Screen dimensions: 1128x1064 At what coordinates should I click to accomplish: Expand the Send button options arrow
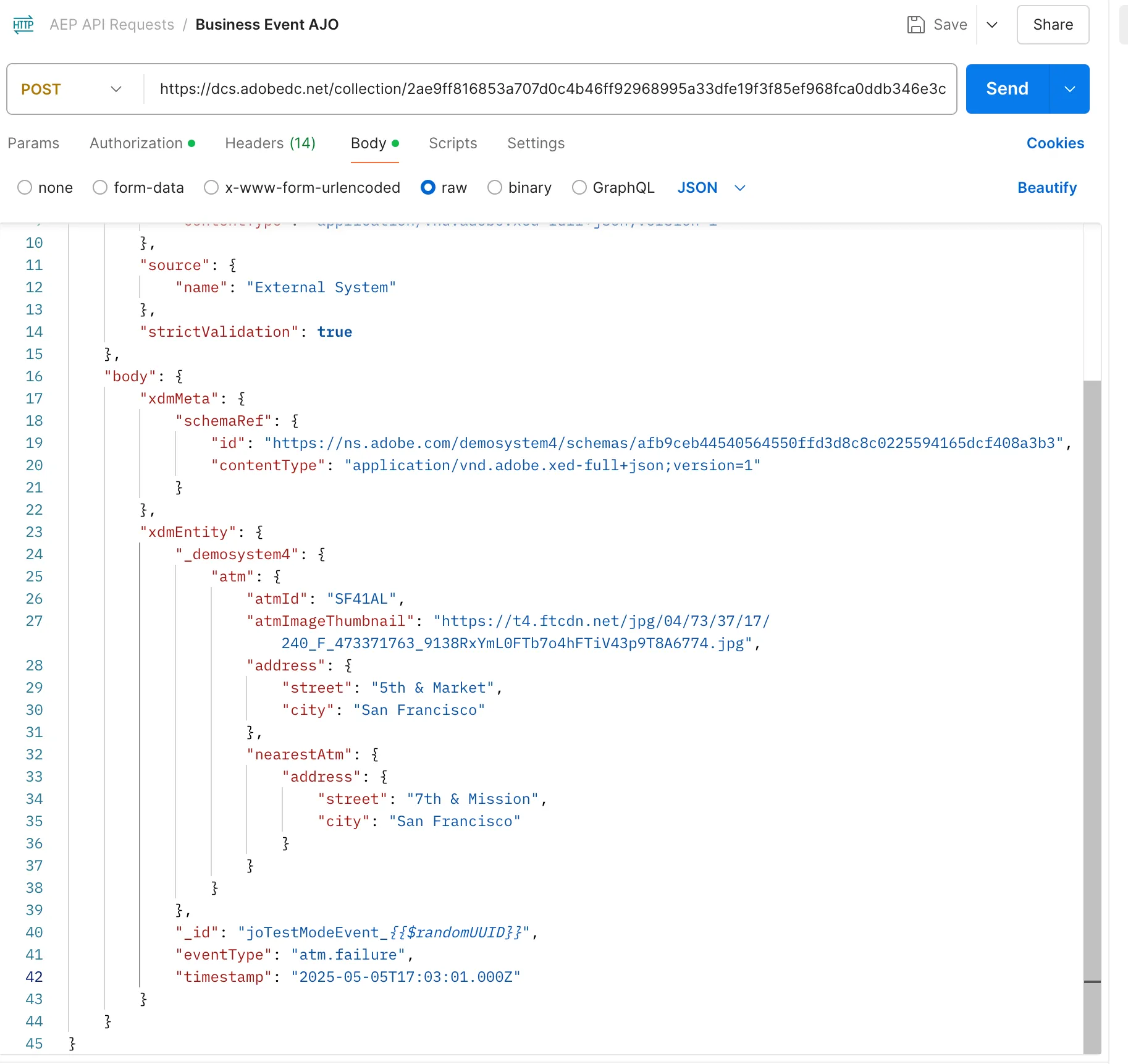click(x=1070, y=89)
